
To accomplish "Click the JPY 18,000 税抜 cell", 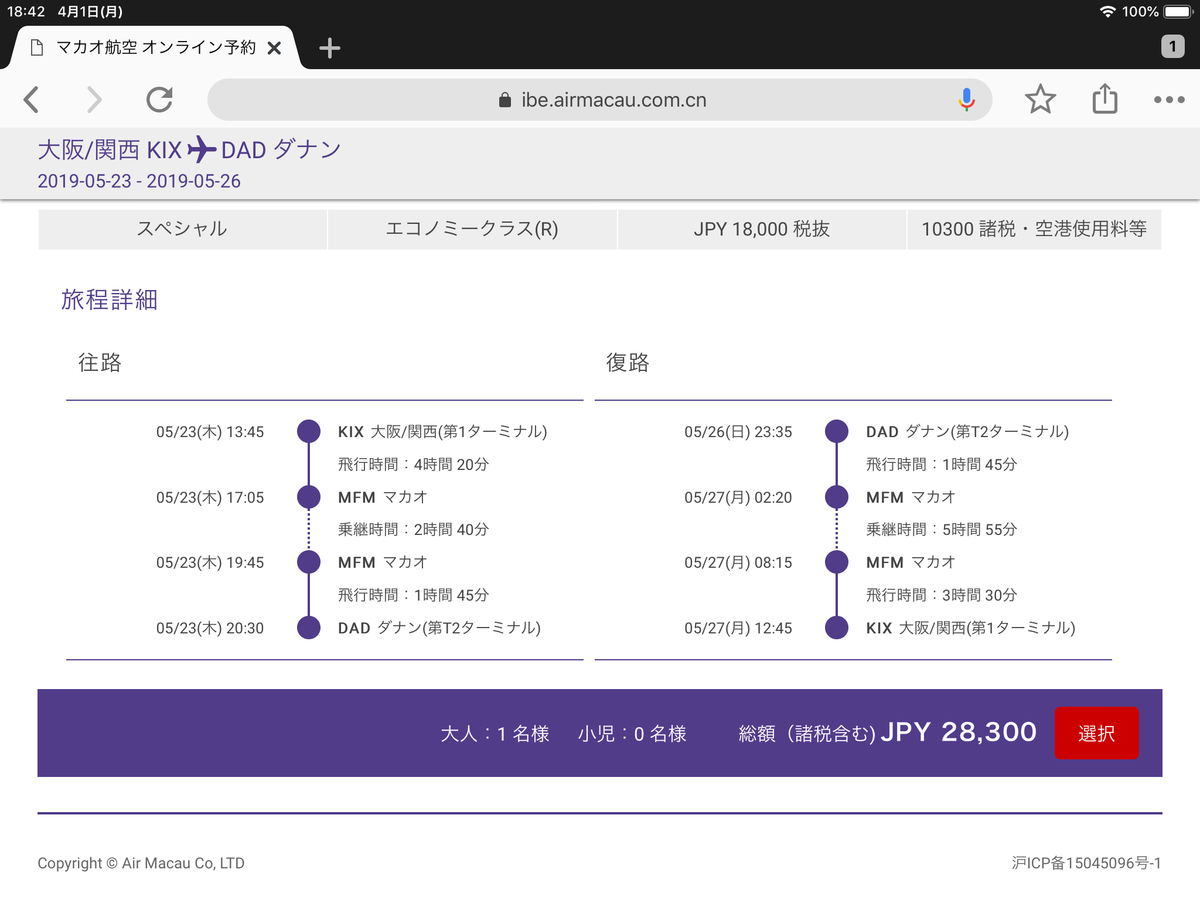I will [762, 229].
